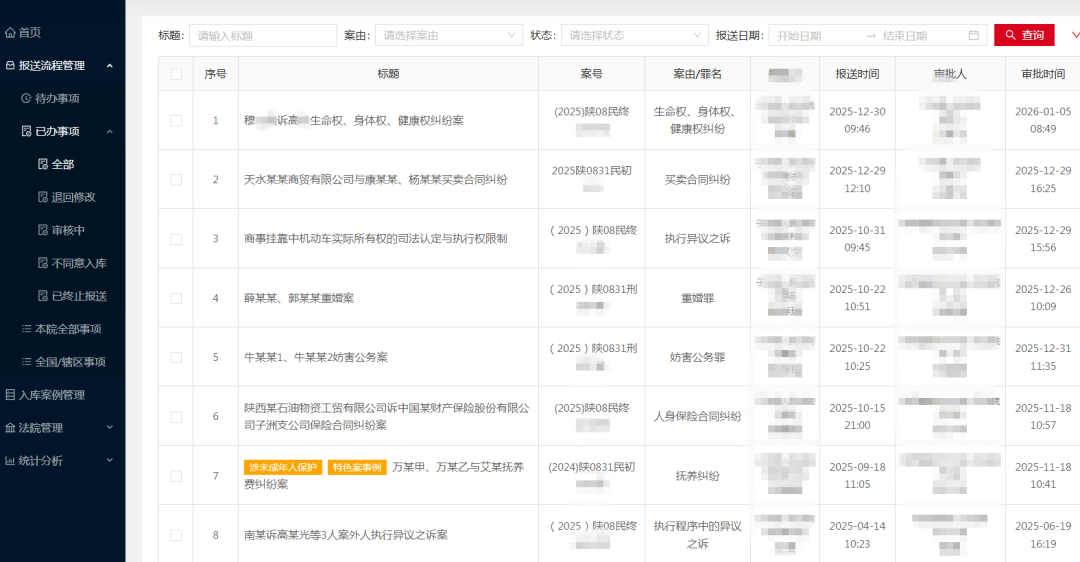Click the document icon beside 审核中
The width and height of the screenshot is (1080, 562).
pyautogui.click(x=42, y=230)
